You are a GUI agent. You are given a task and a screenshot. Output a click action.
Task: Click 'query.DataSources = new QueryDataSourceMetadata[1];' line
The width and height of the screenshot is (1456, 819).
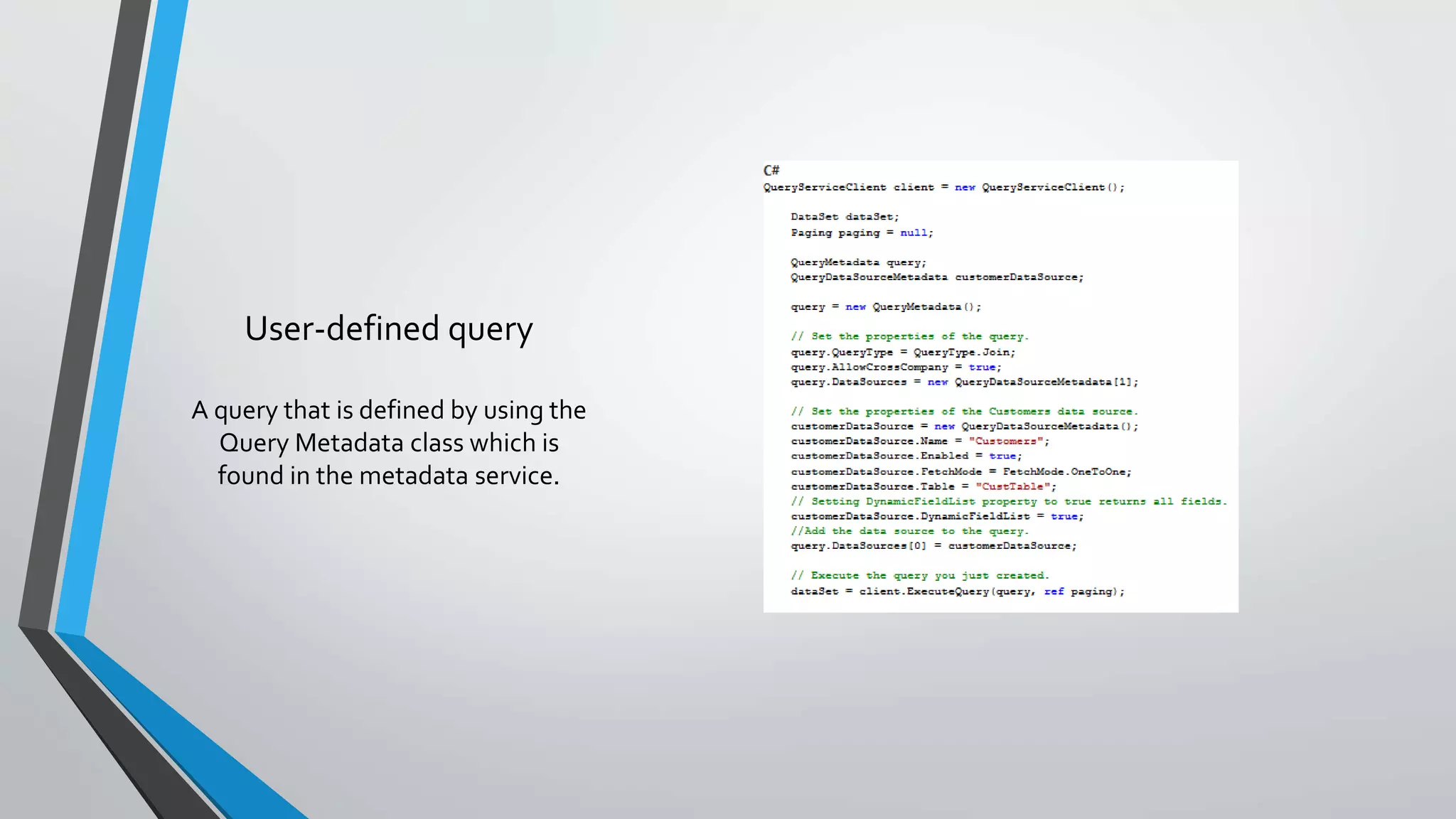(x=965, y=382)
